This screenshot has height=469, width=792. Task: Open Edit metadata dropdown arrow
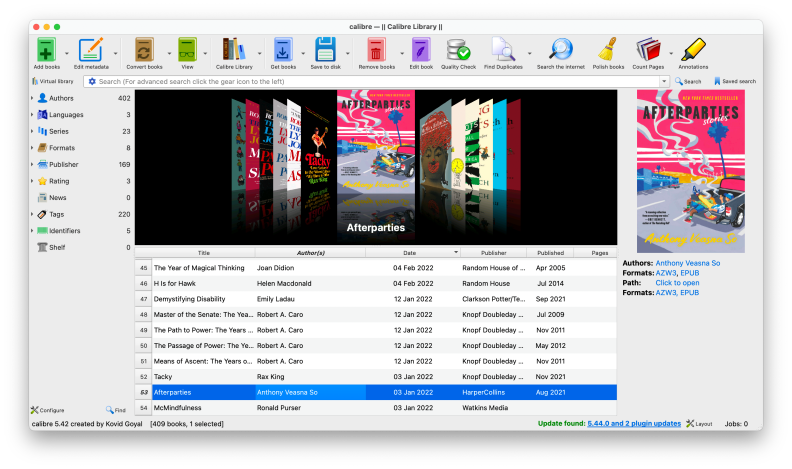[x=115, y=53]
